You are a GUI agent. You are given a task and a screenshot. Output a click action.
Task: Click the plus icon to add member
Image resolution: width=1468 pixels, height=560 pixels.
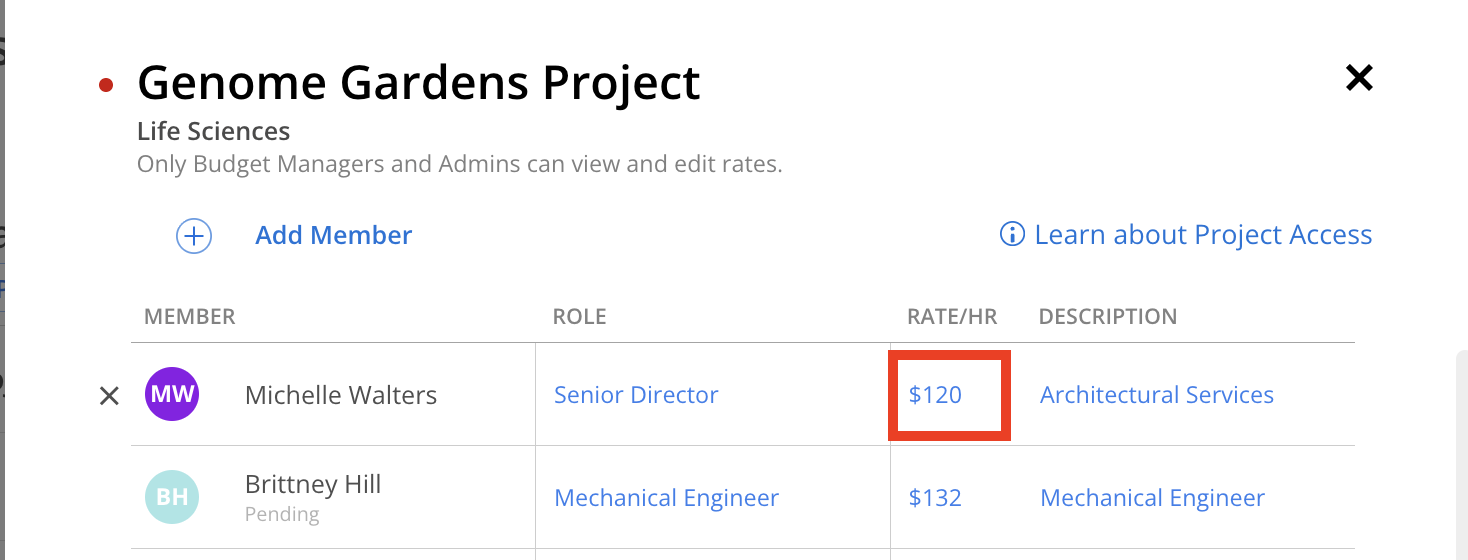(194, 236)
